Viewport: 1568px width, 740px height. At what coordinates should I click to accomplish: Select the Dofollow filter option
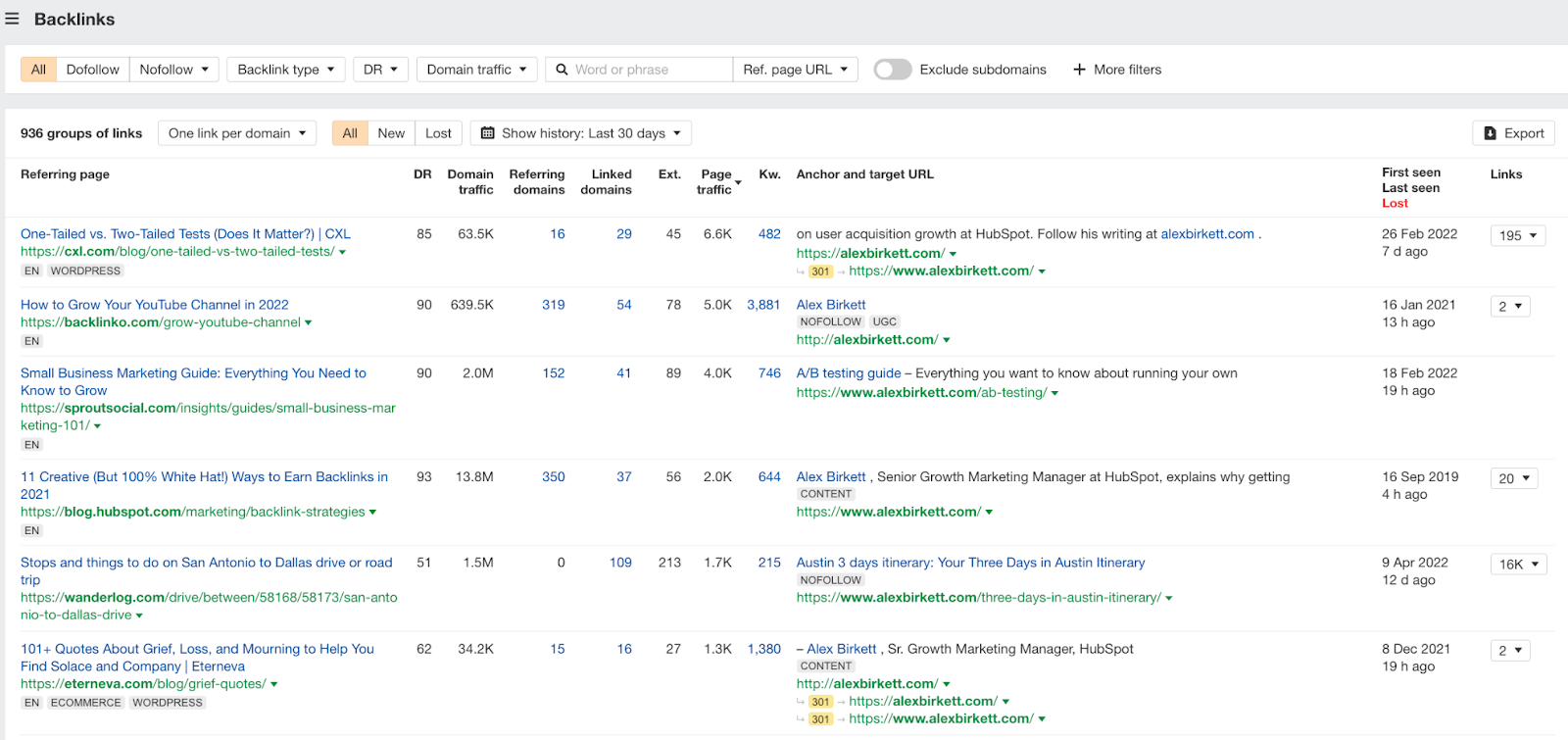[x=92, y=70]
